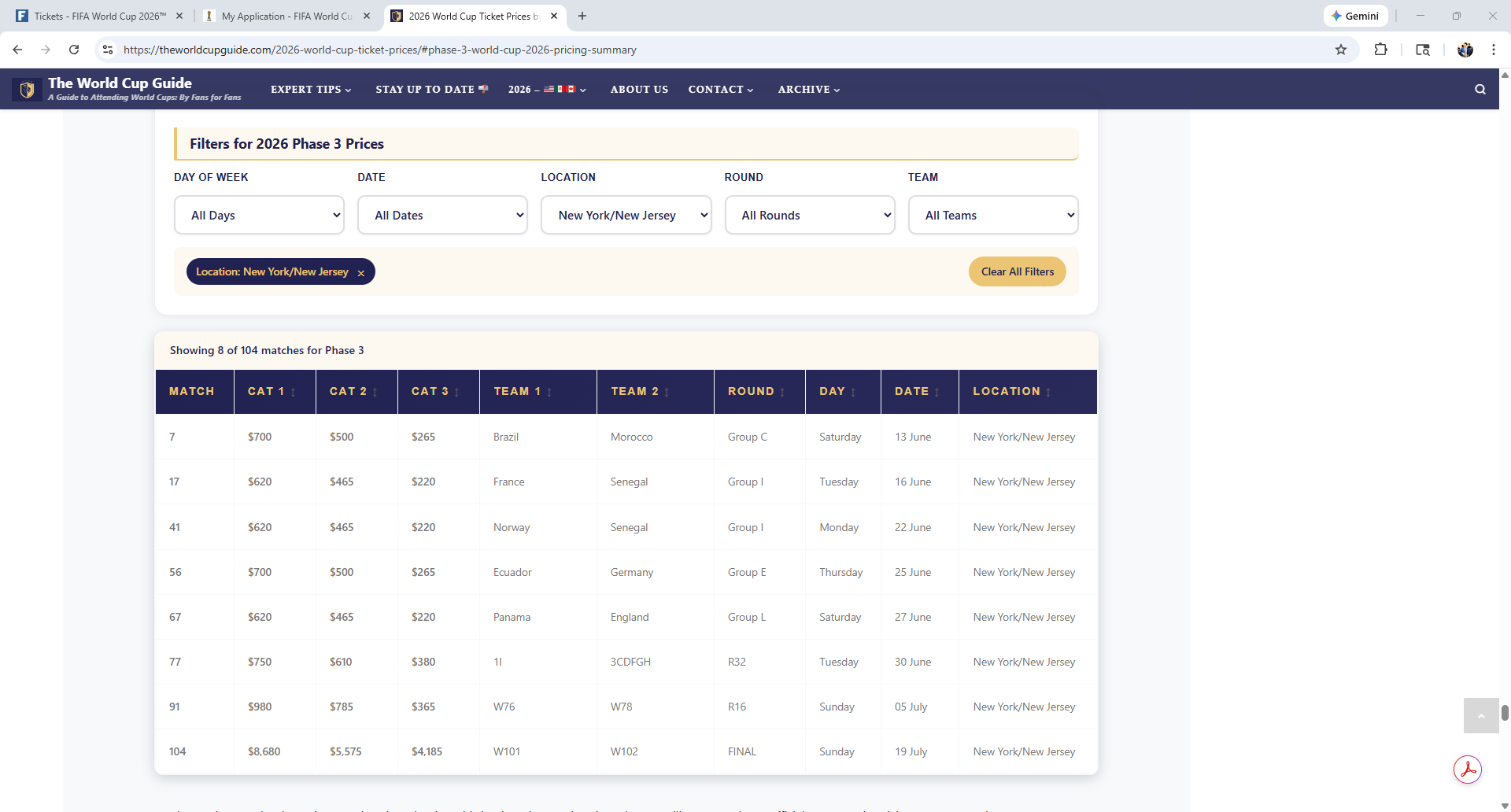Click England in match 67 row
The image size is (1511, 812).
point(630,617)
